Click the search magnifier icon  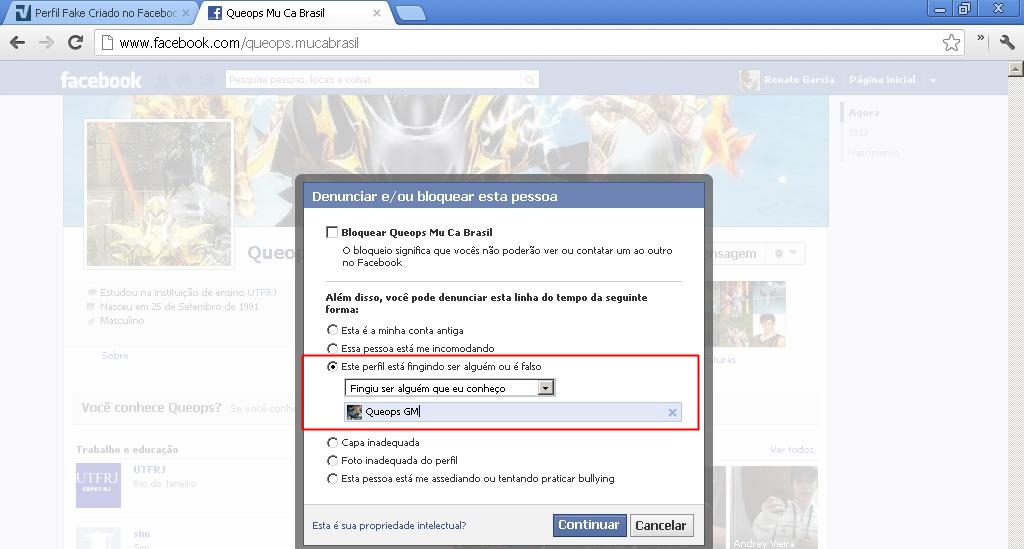click(x=530, y=80)
